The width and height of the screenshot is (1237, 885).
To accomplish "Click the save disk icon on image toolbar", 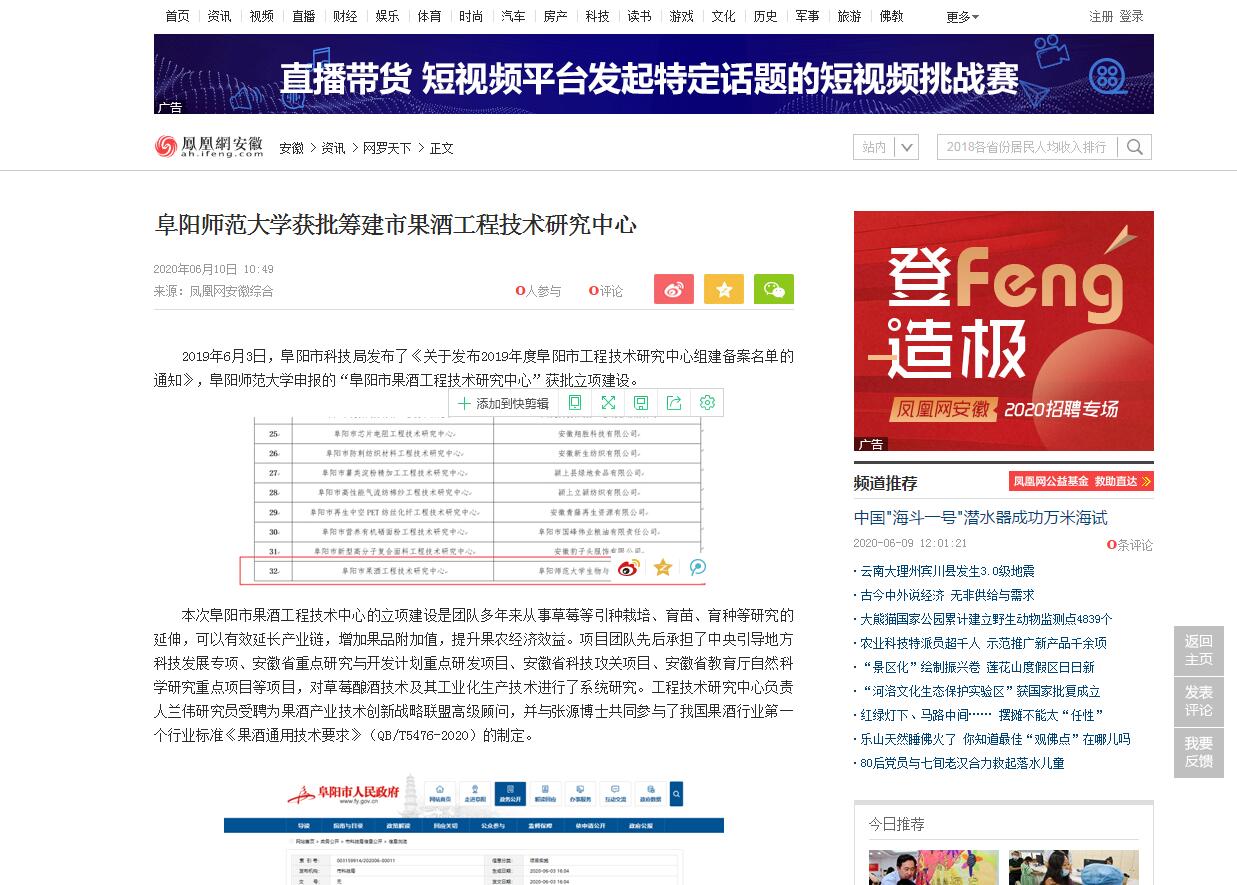I will pyautogui.click(x=641, y=403).
